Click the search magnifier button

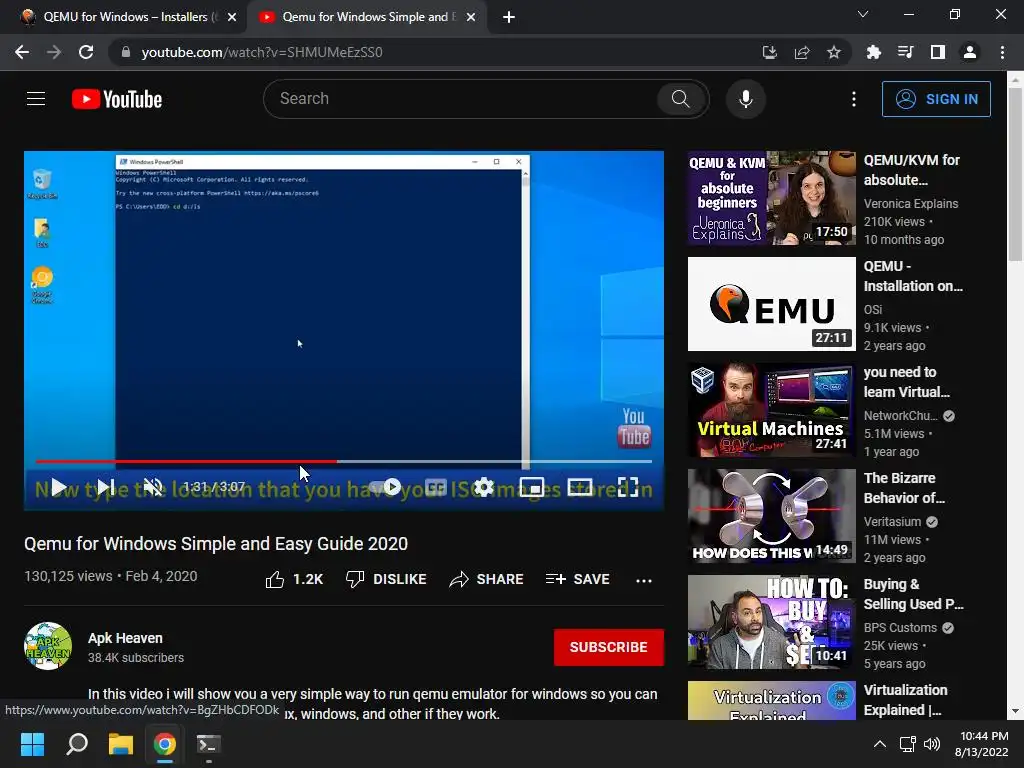pos(680,99)
